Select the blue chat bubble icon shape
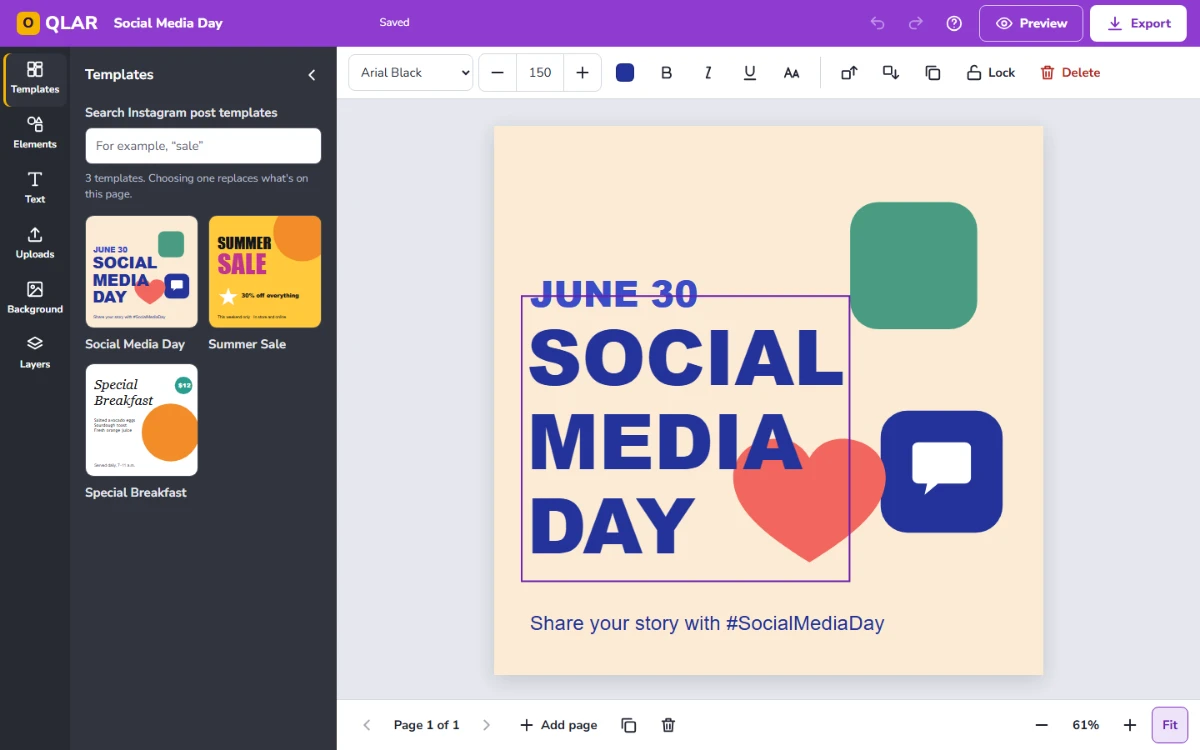Image resolution: width=1200 pixels, height=750 pixels. pos(941,471)
